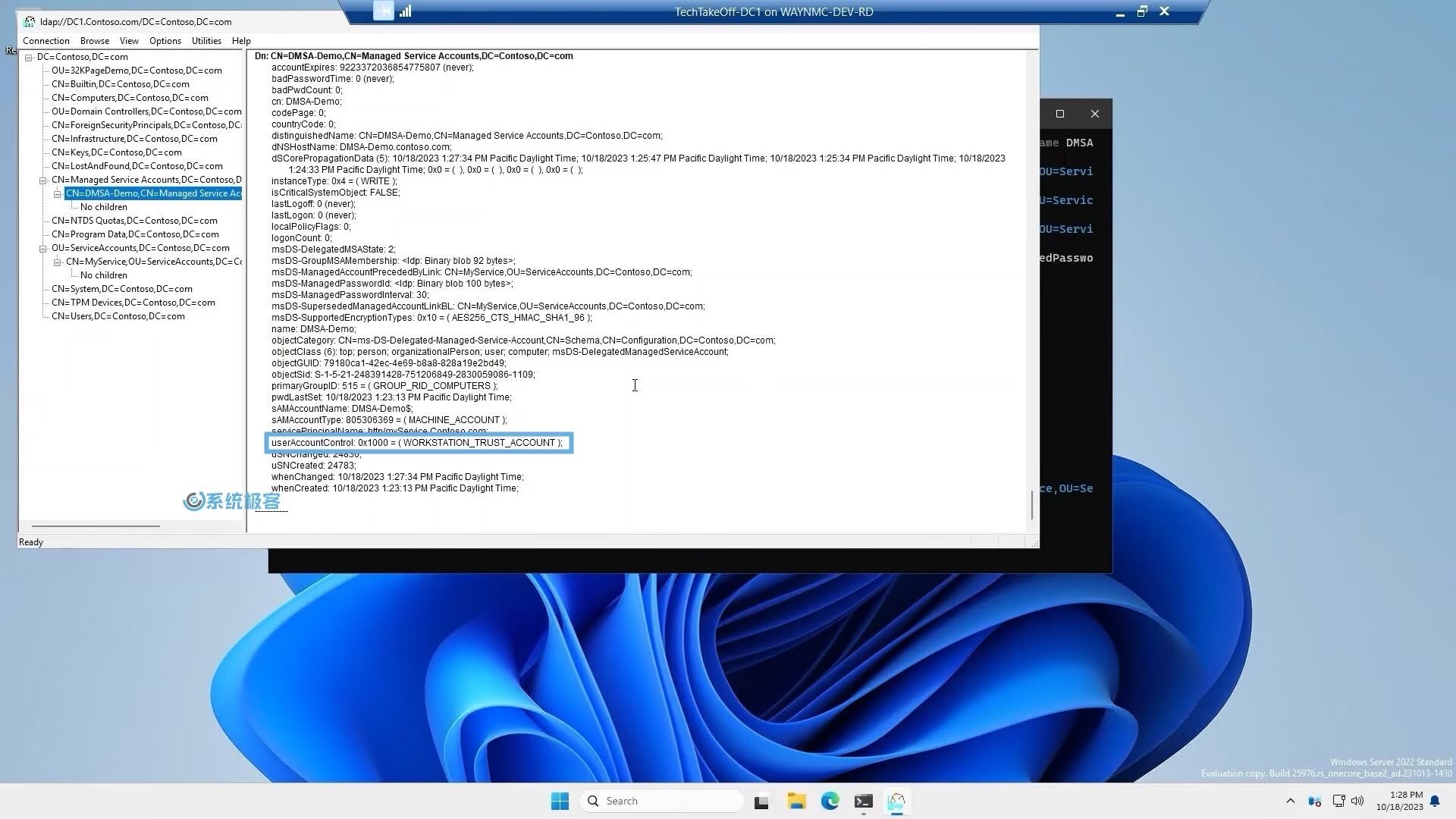1456x819 pixels.
Task: Open the Connection menu
Action: coord(45,41)
